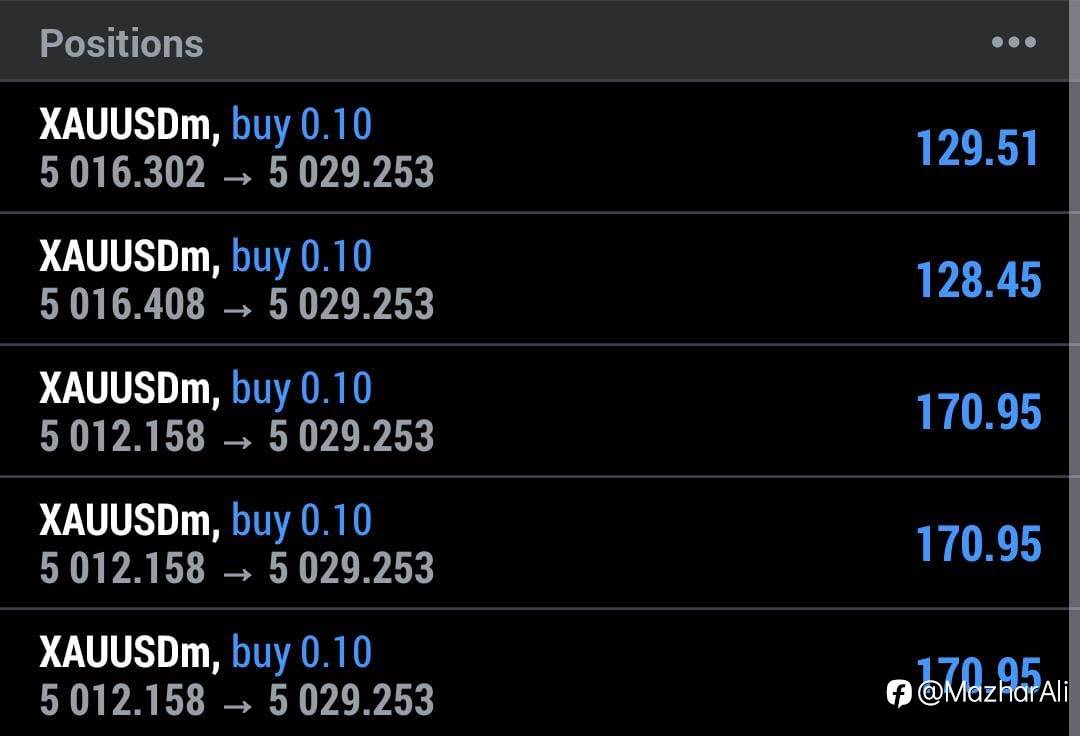Click the topmost 5 012.158 open price
Image resolution: width=1080 pixels, height=736 pixels.
[122, 437]
